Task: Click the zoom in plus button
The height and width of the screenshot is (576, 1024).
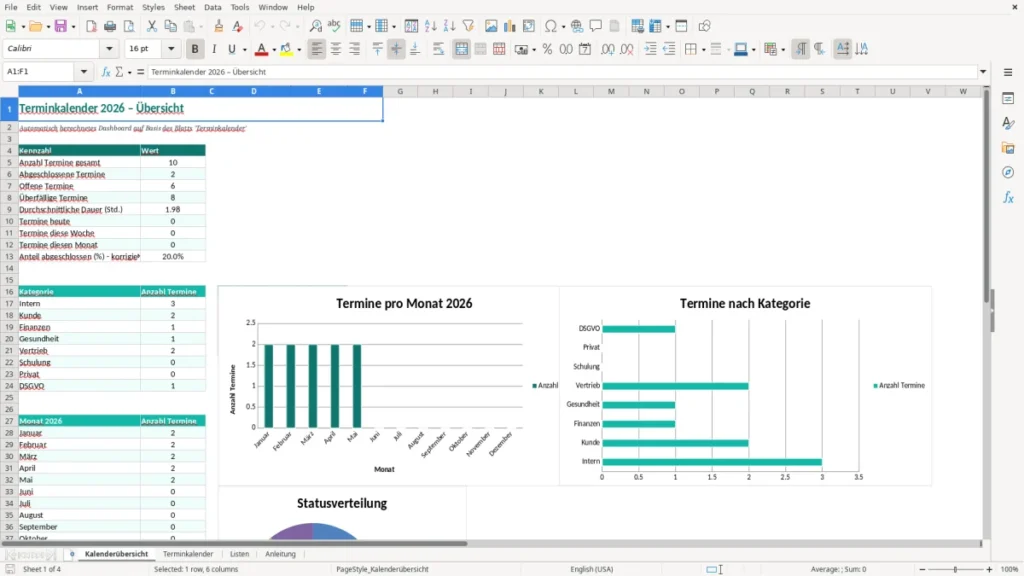Action: [x=989, y=569]
